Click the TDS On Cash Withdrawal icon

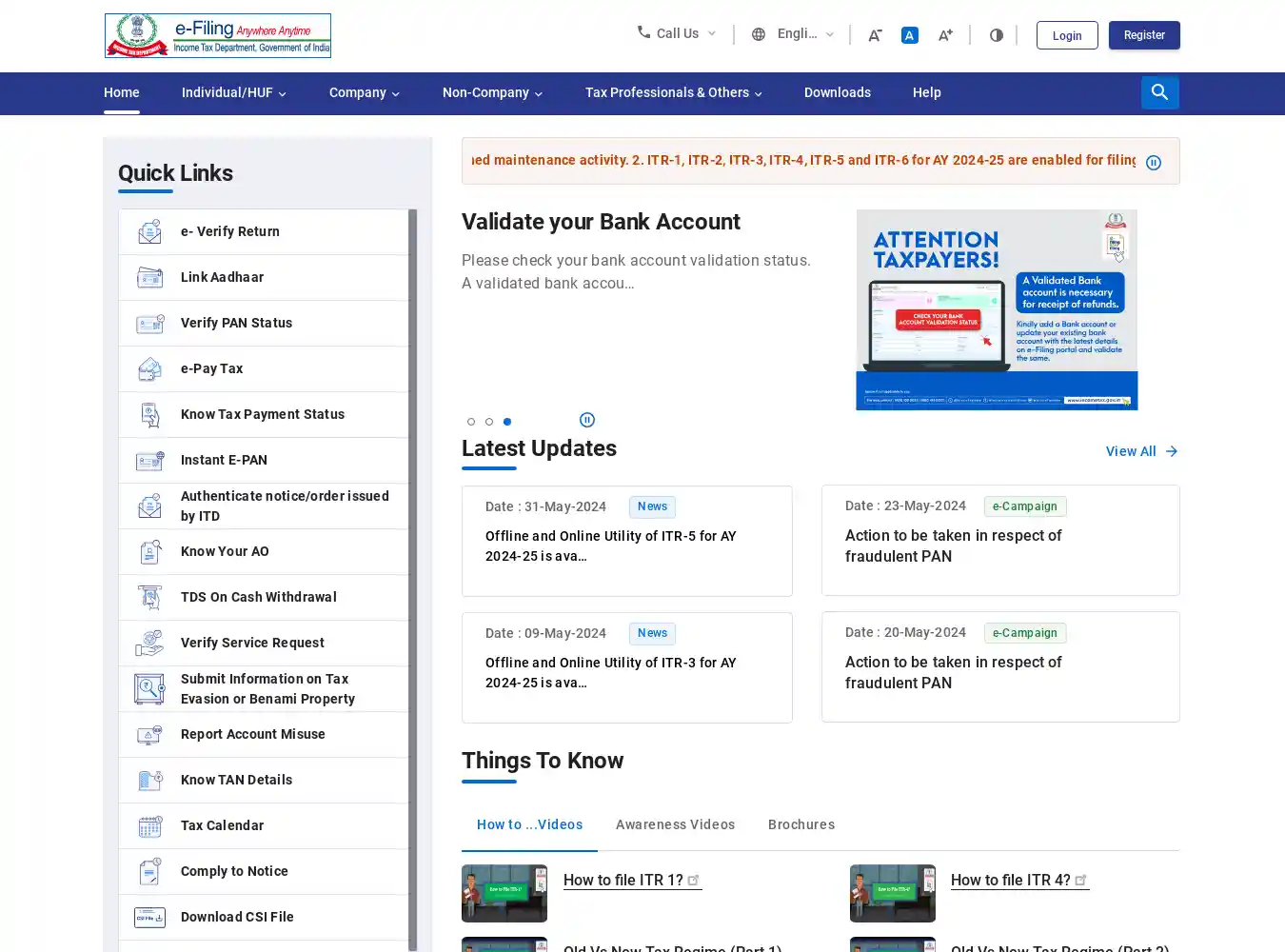point(149,597)
